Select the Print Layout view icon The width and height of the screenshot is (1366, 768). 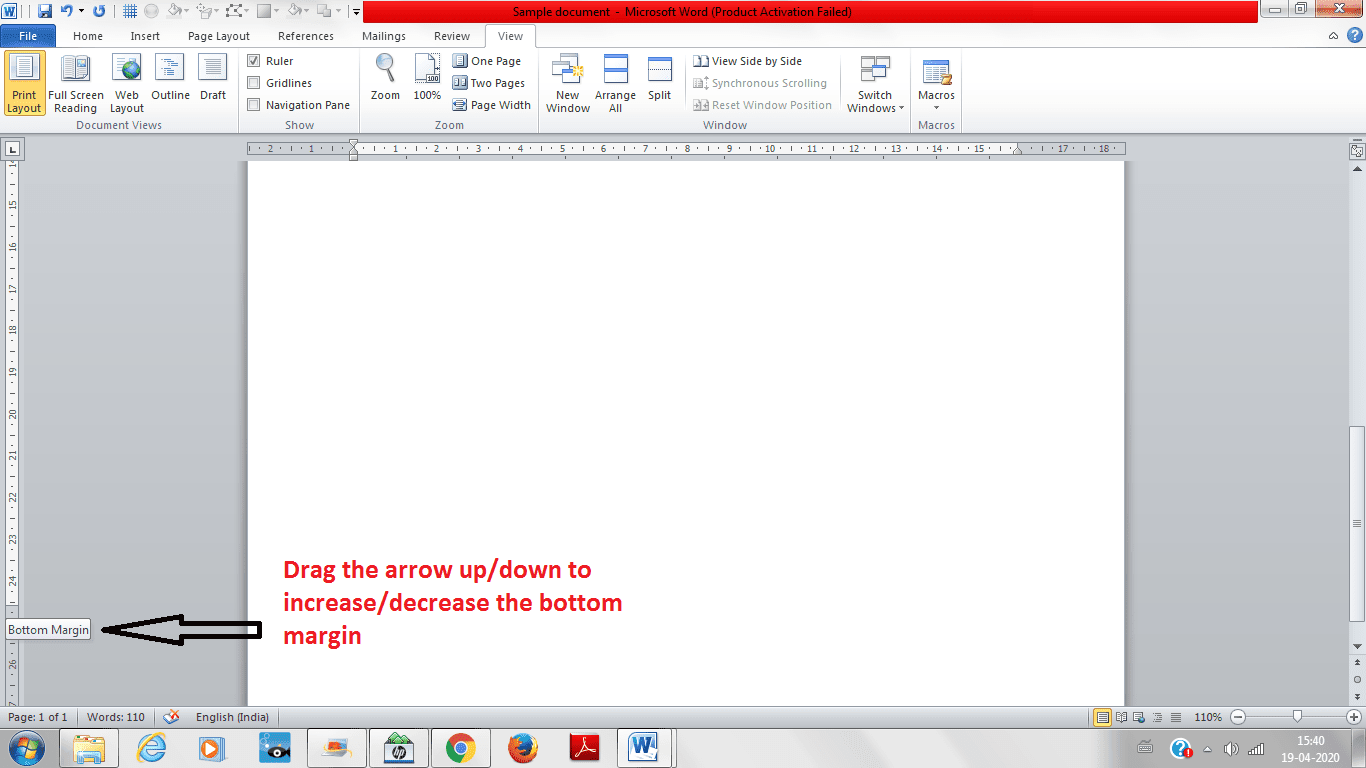coord(24,80)
